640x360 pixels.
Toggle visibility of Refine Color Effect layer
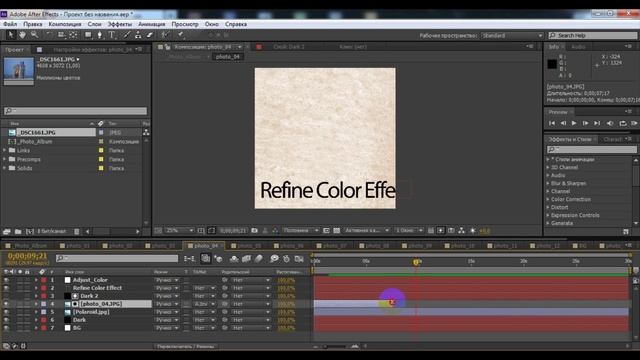coord(6,288)
